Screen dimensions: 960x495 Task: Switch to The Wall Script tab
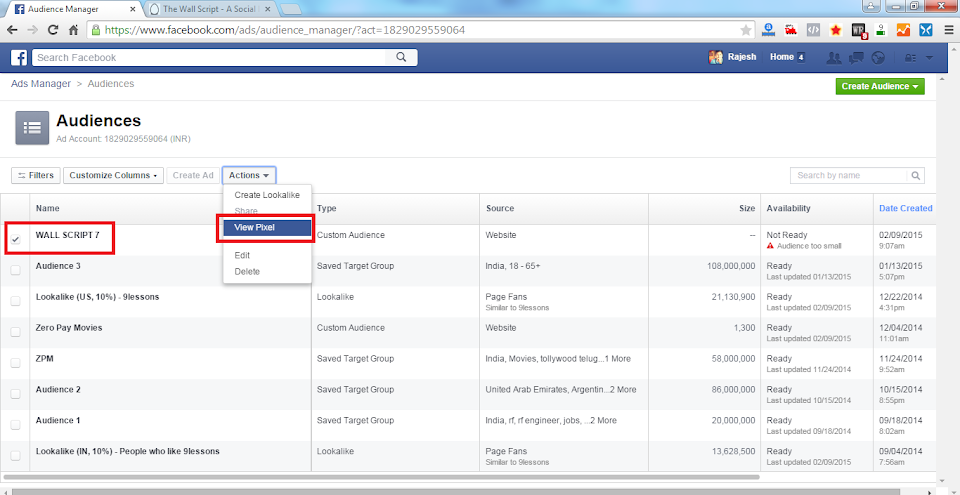point(211,9)
